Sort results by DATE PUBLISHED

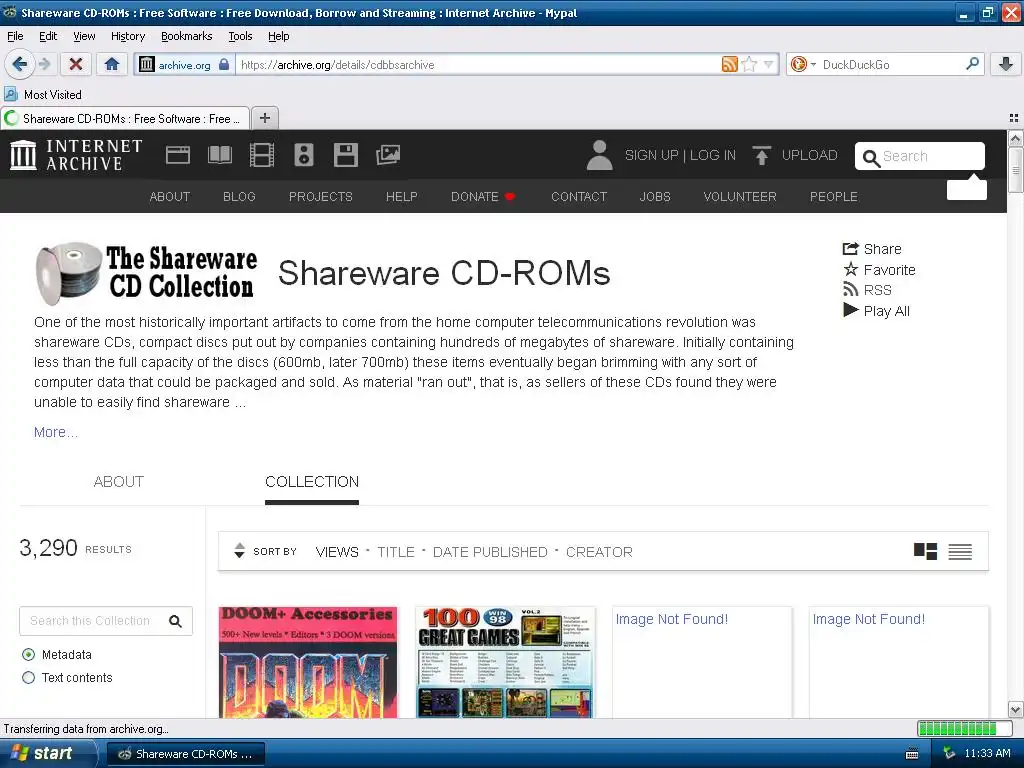pyautogui.click(x=490, y=552)
